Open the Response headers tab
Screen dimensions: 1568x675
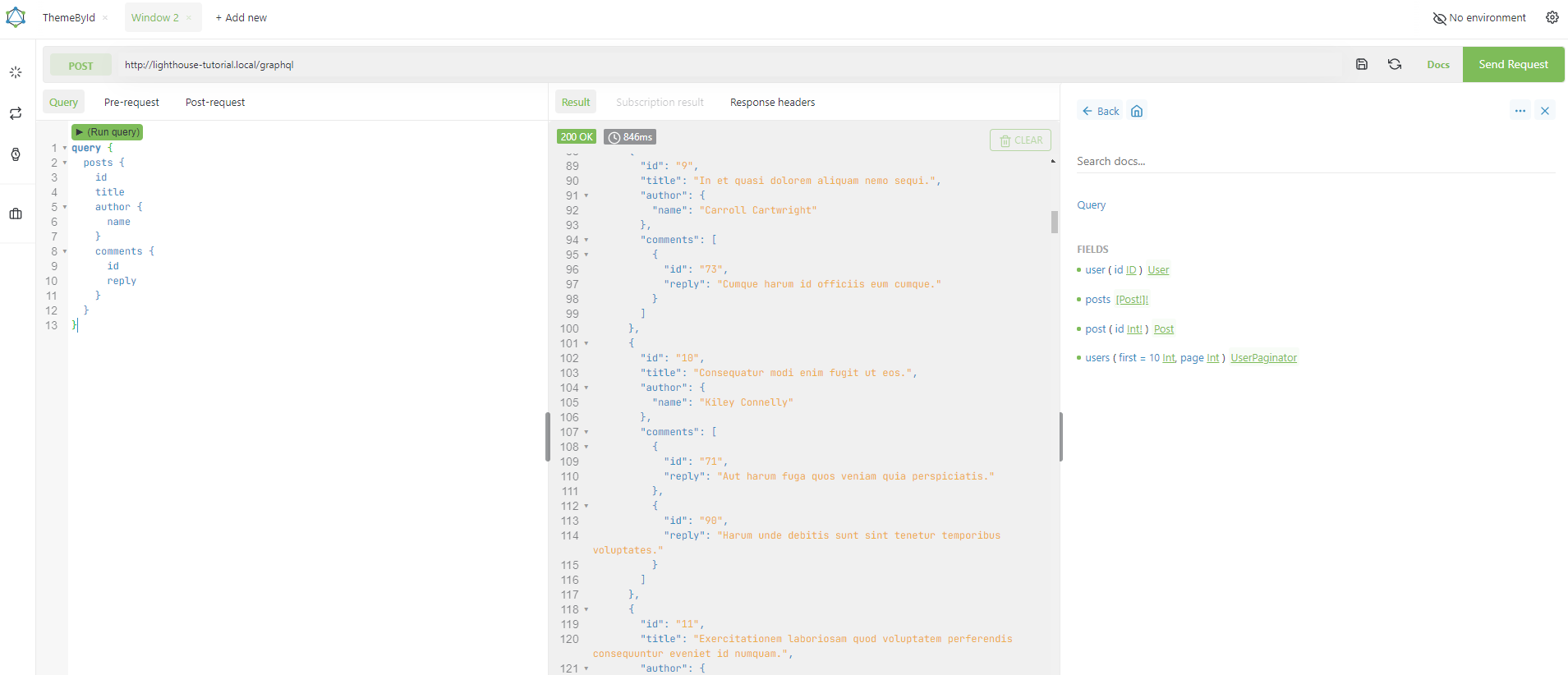(x=772, y=103)
